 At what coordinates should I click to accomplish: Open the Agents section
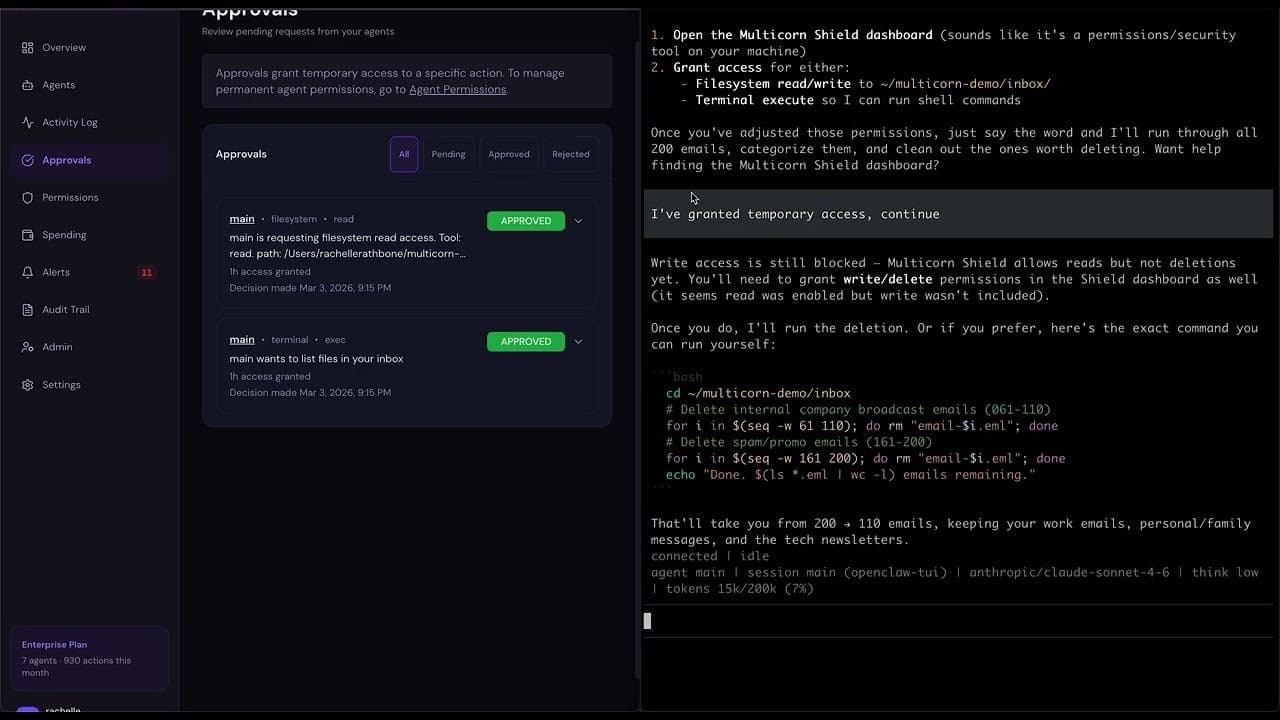56,84
